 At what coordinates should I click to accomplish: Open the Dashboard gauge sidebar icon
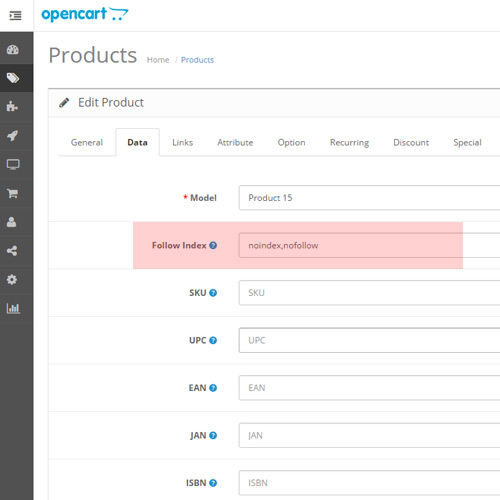[x=13, y=50]
